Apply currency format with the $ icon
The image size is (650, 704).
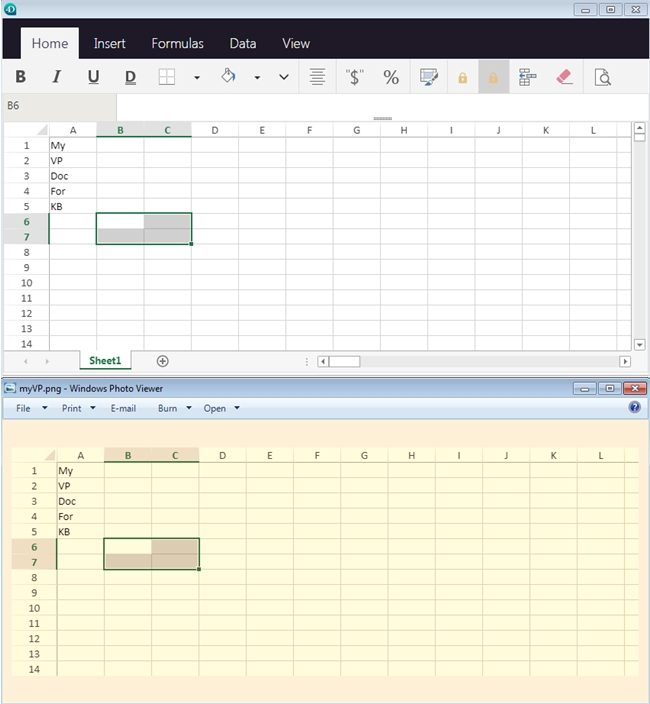pyautogui.click(x=354, y=78)
